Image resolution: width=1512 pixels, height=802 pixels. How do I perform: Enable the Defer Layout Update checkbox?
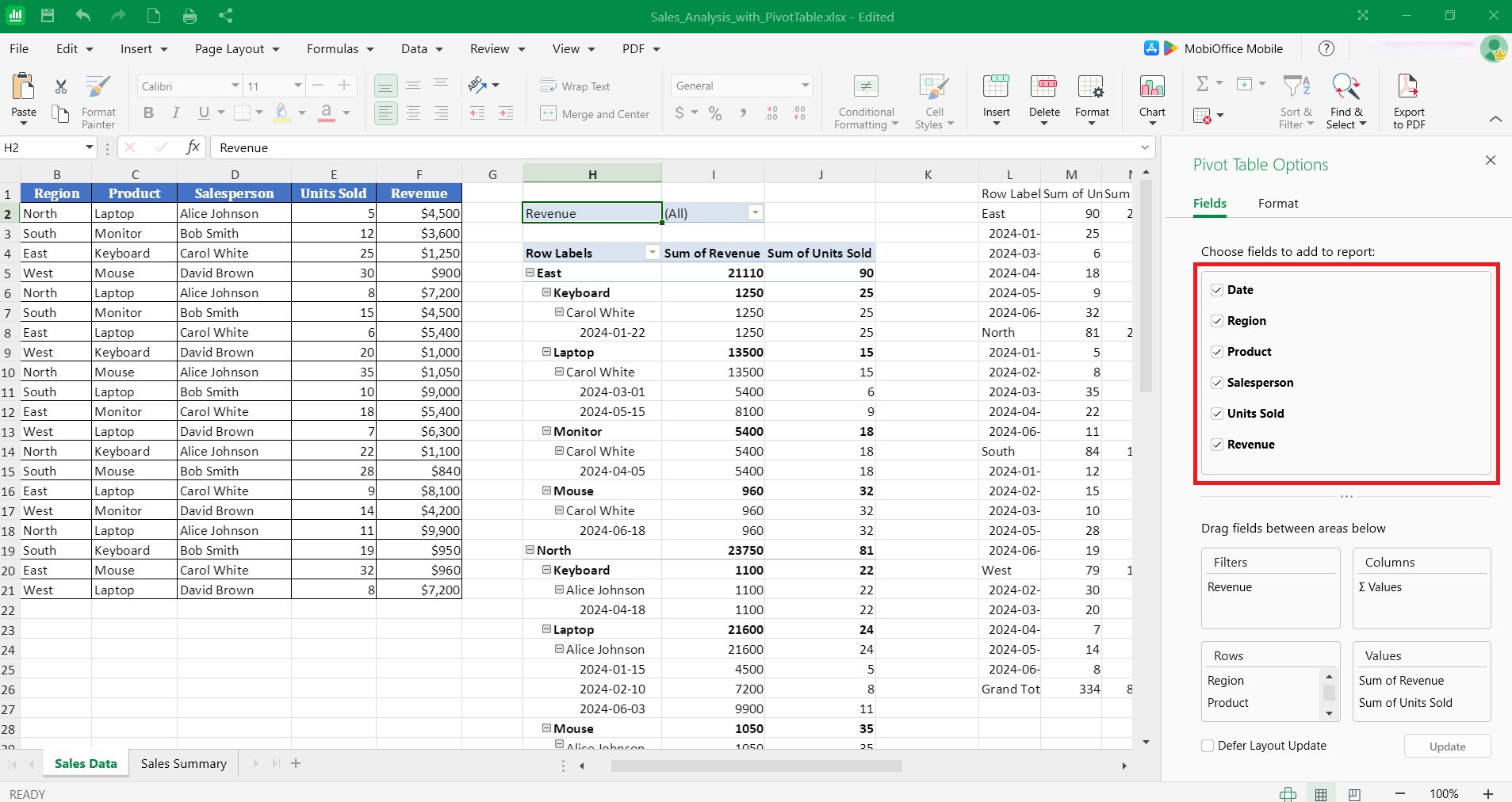(x=1208, y=746)
